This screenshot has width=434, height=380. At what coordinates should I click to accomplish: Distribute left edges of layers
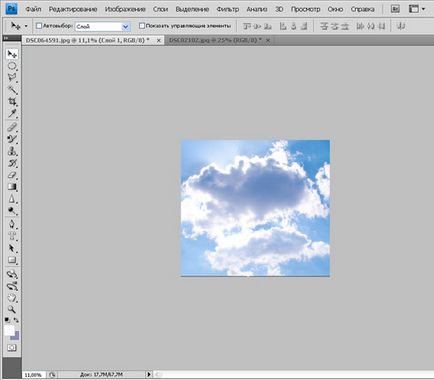[360, 26]
